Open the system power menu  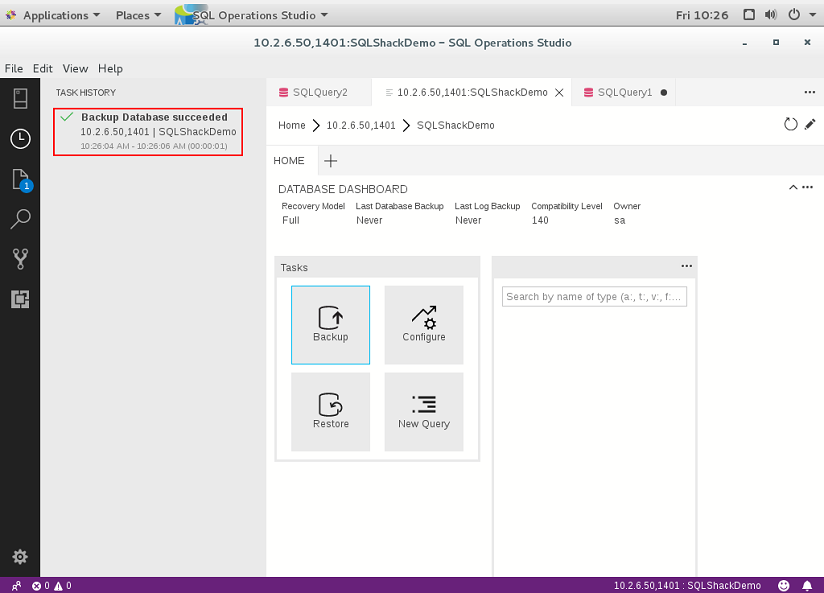click(794, 15)
